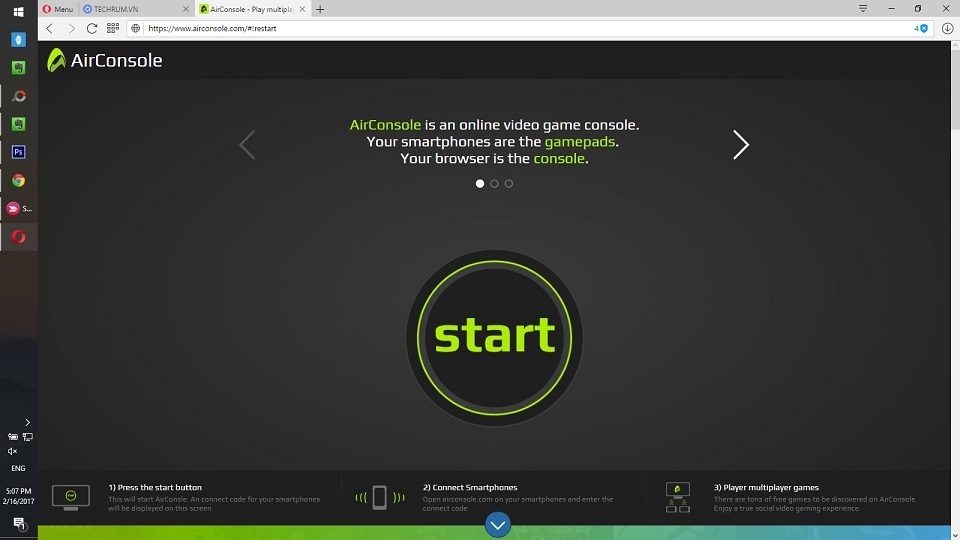The width and height of the screenshot is (960, 540).
Task: Click the big green start button
Action: [x=494, y=338]
